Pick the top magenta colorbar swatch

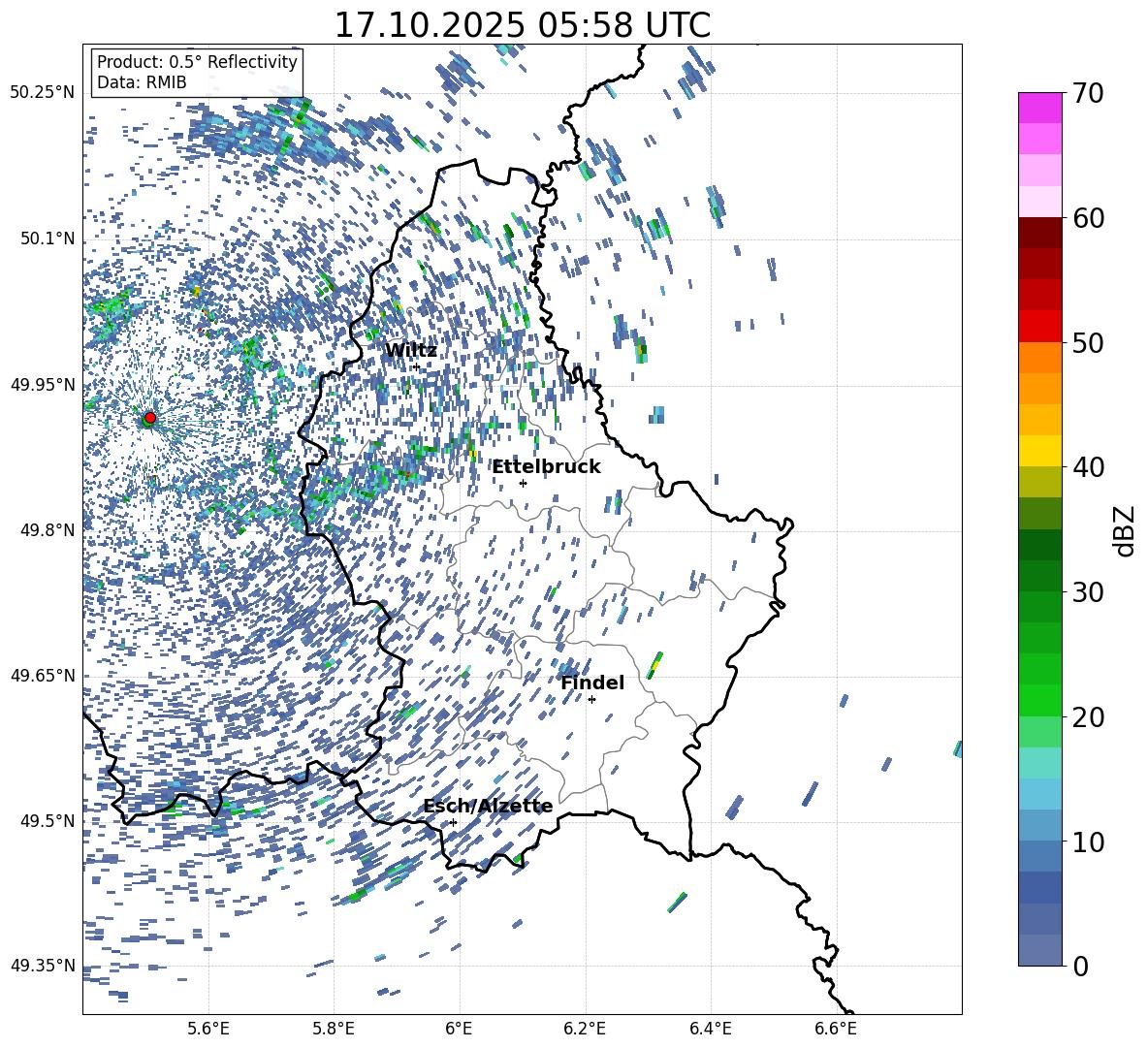(x=1040, y=108)
